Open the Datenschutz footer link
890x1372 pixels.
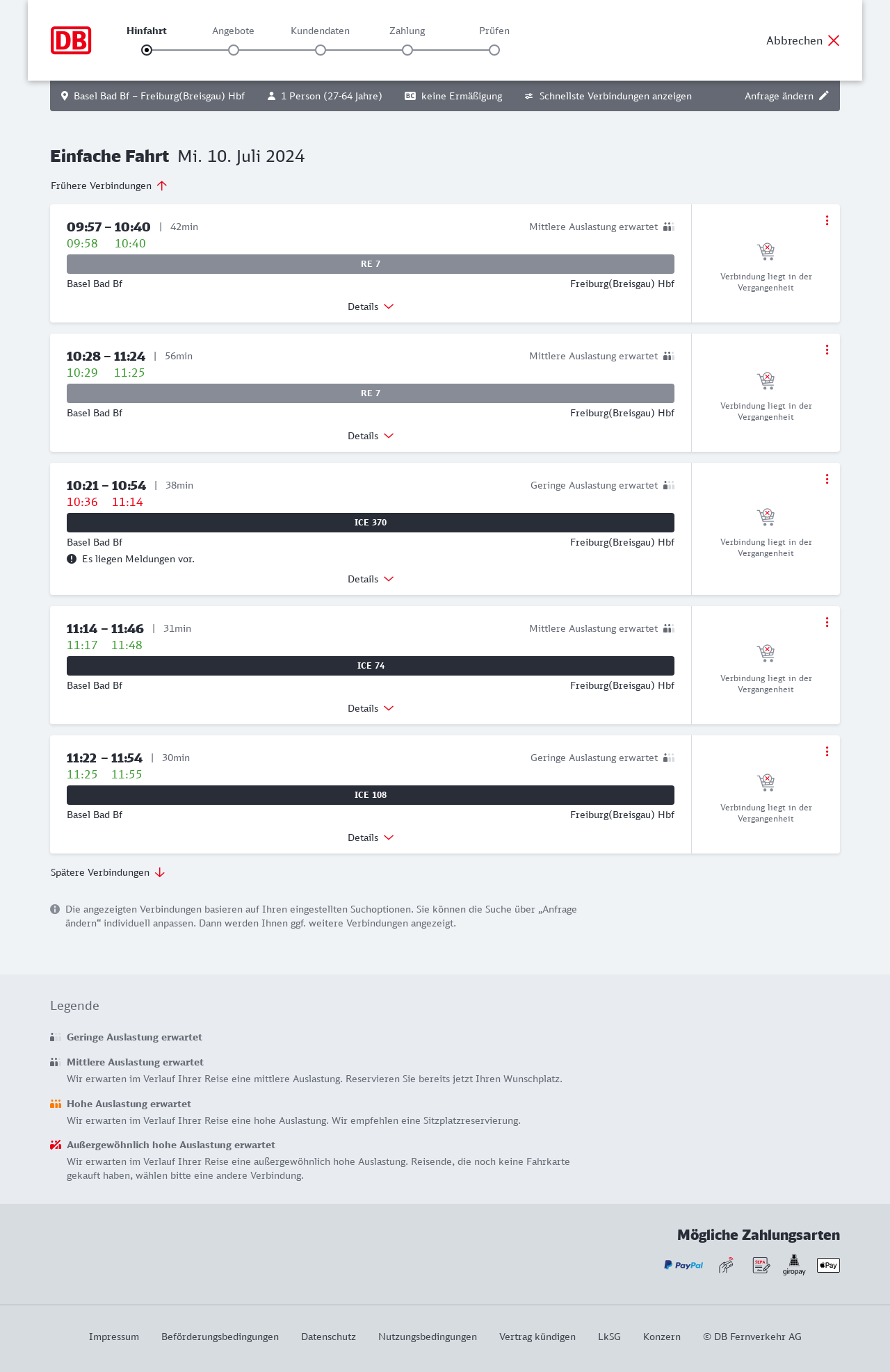pyautogui.click(x=328, y=1337)
